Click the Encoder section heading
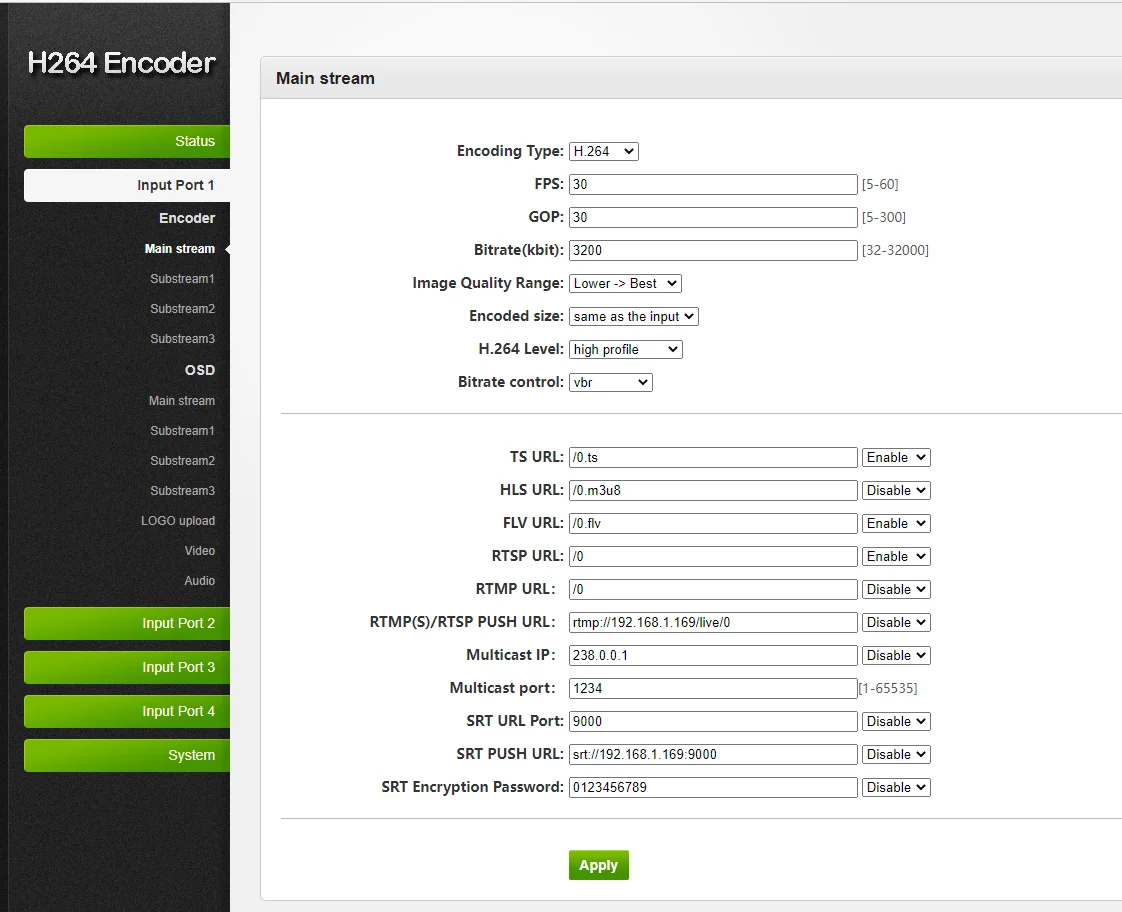 187,218
